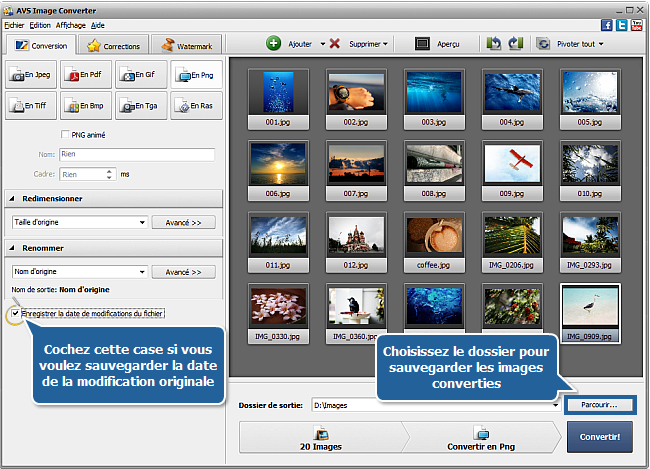Screen dimensions: 650x469
Task: Enable the PNG animé checkbox
Action: pyautogui.click(x=66, y=135)
